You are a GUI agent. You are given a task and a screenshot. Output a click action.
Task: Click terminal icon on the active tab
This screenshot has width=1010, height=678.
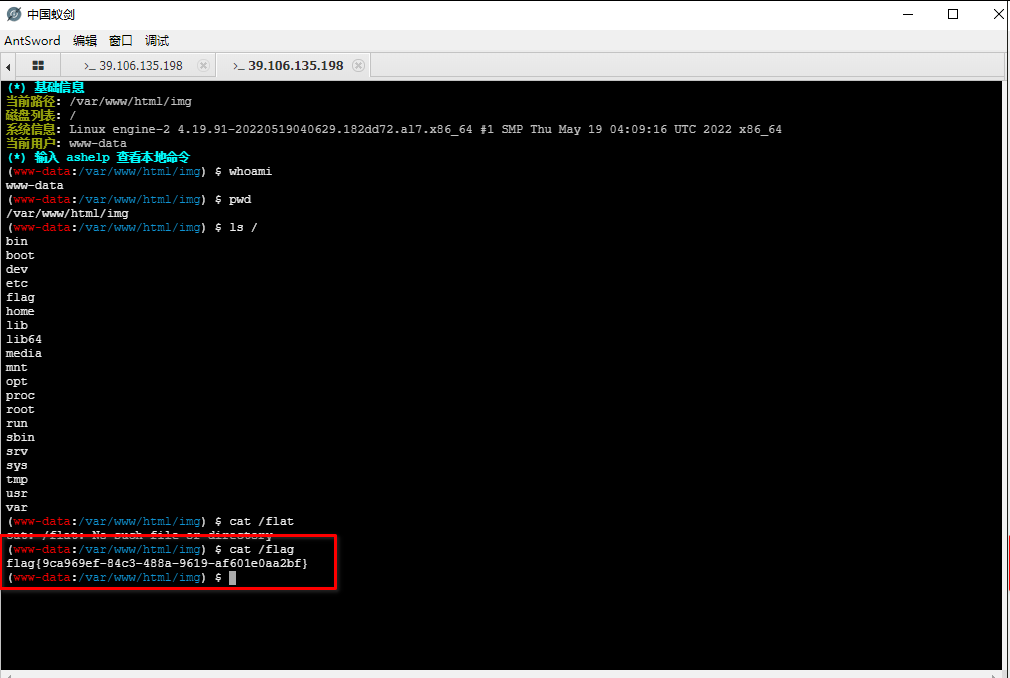click(x=237, y=66)
